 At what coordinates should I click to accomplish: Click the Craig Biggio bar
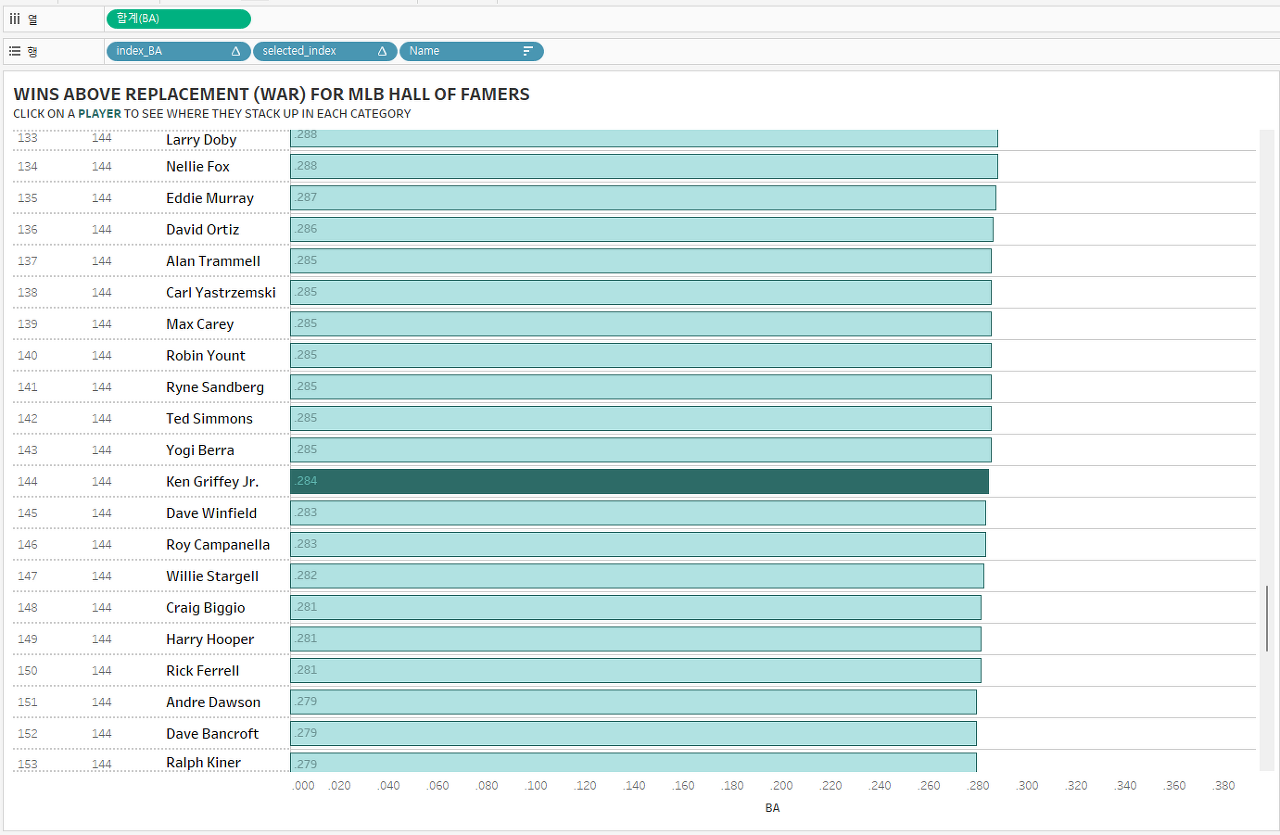click(636, 608)
